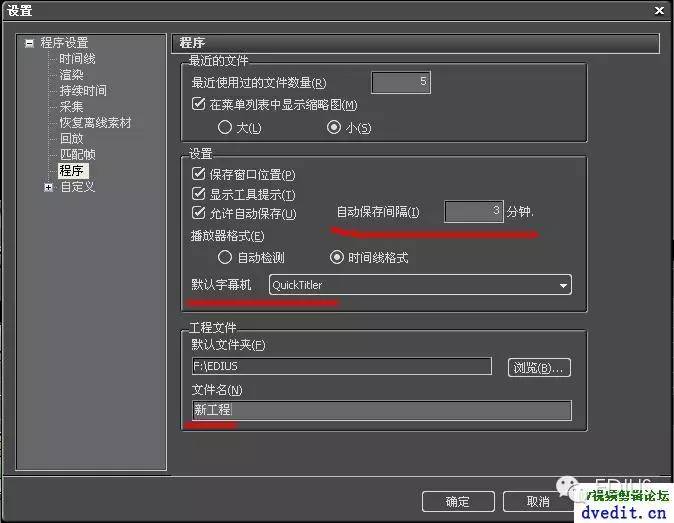
Task: Click the 浏览(B)... button
Action: (x=539, y=367)
